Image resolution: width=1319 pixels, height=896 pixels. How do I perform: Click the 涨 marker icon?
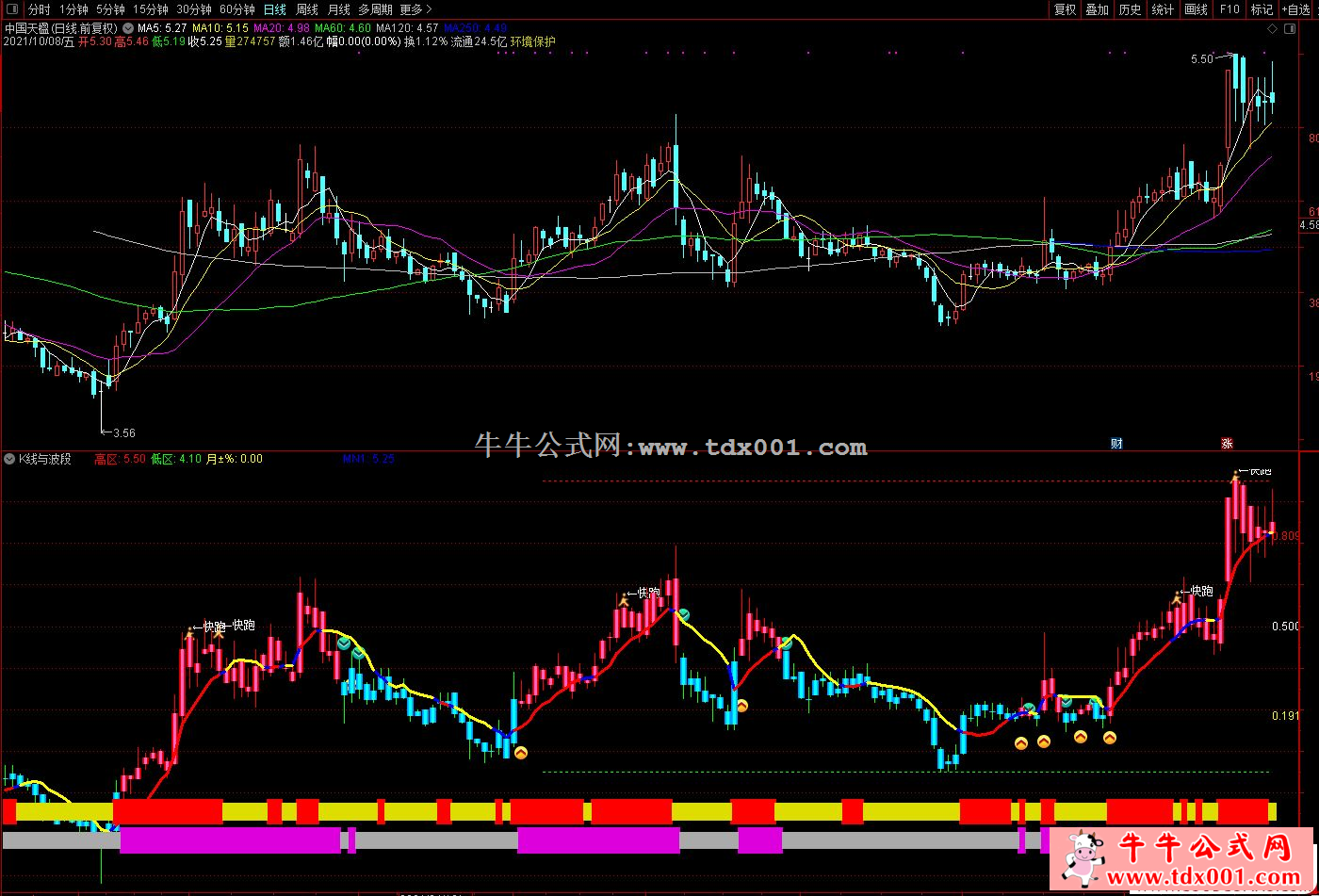pos(1227,443)
